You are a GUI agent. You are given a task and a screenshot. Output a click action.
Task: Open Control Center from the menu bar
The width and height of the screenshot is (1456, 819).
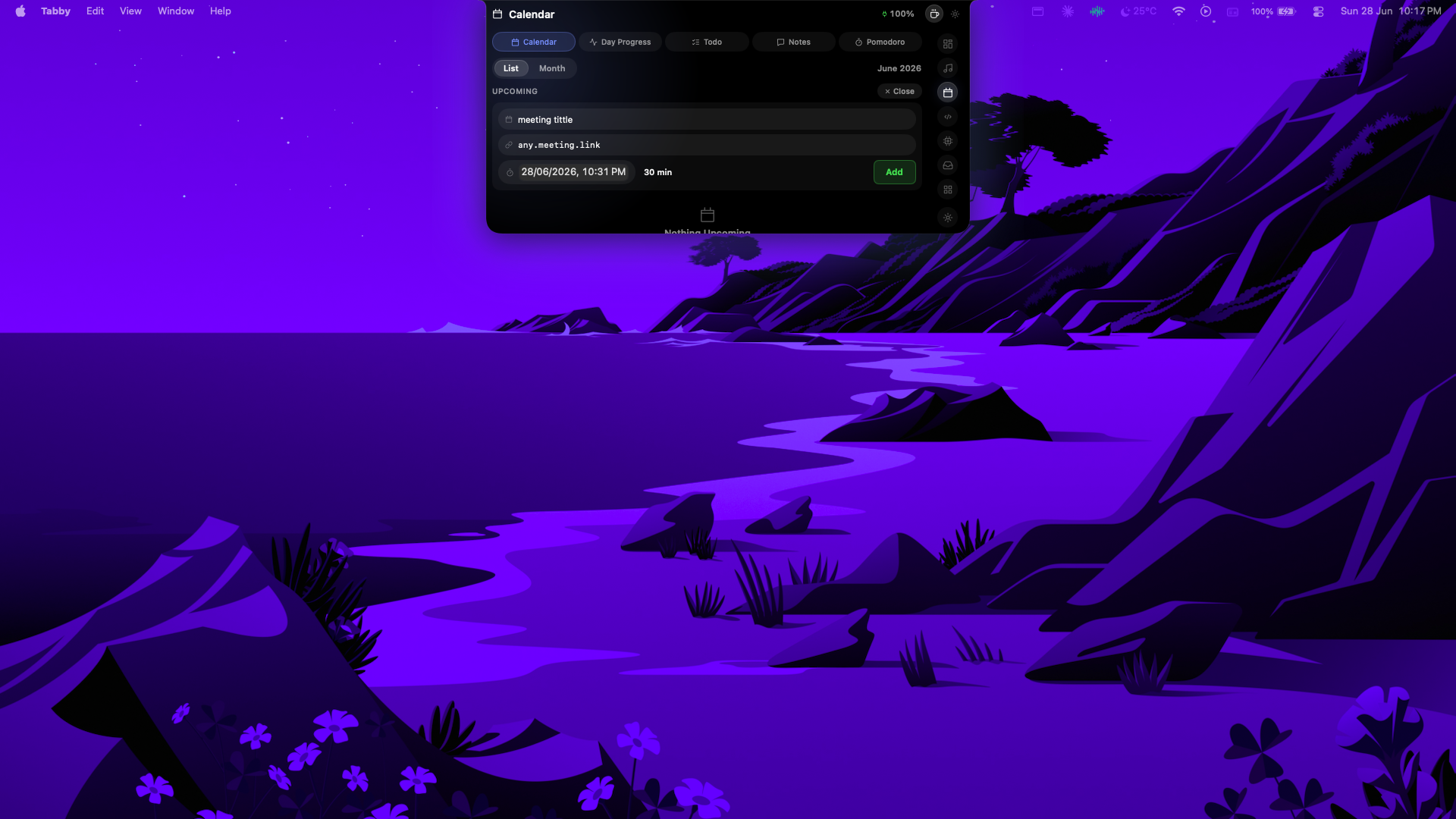1318,11
